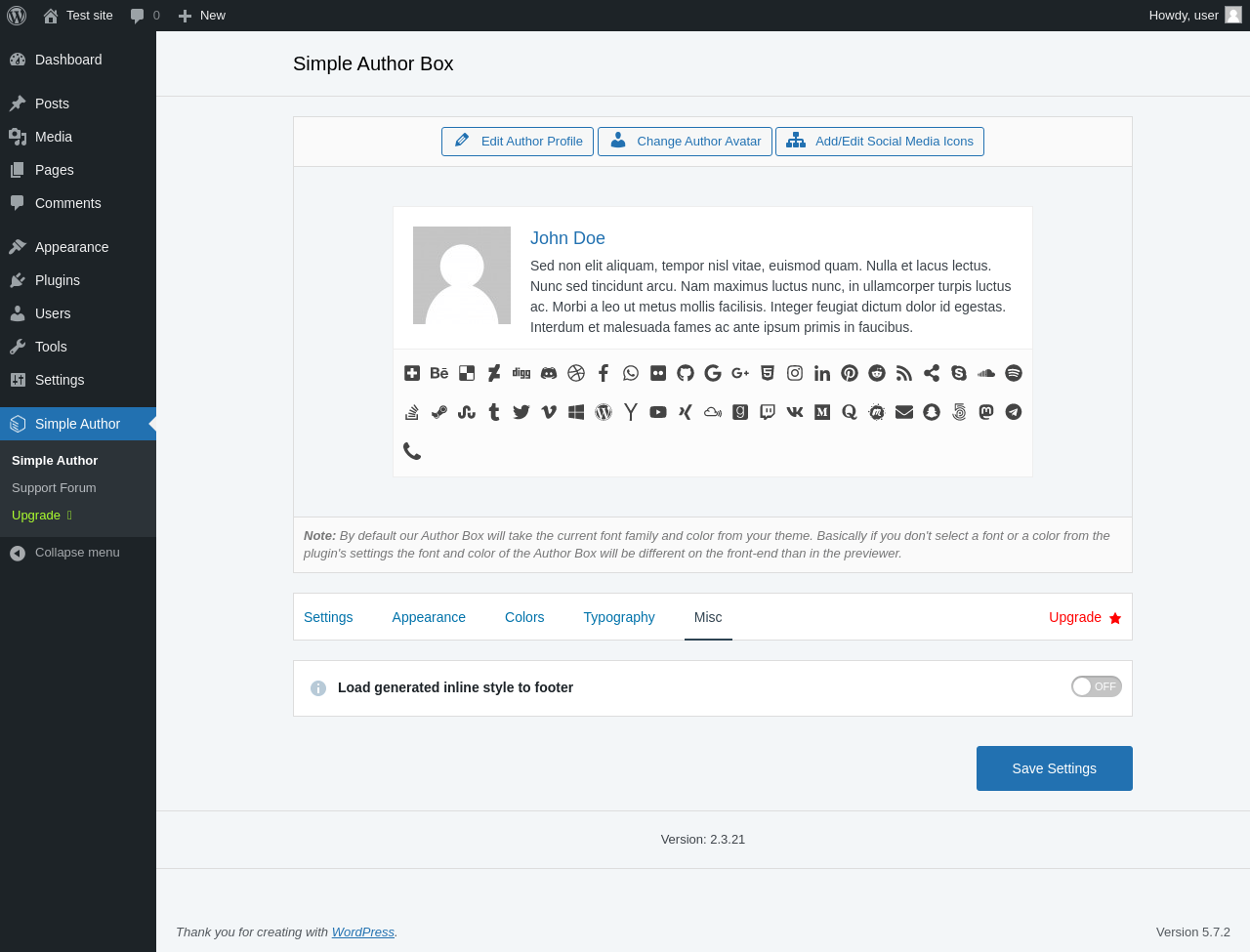This screenshot has height=952, width=1250.
Task: Click the Windows logo icon
Action: point(576,412)
